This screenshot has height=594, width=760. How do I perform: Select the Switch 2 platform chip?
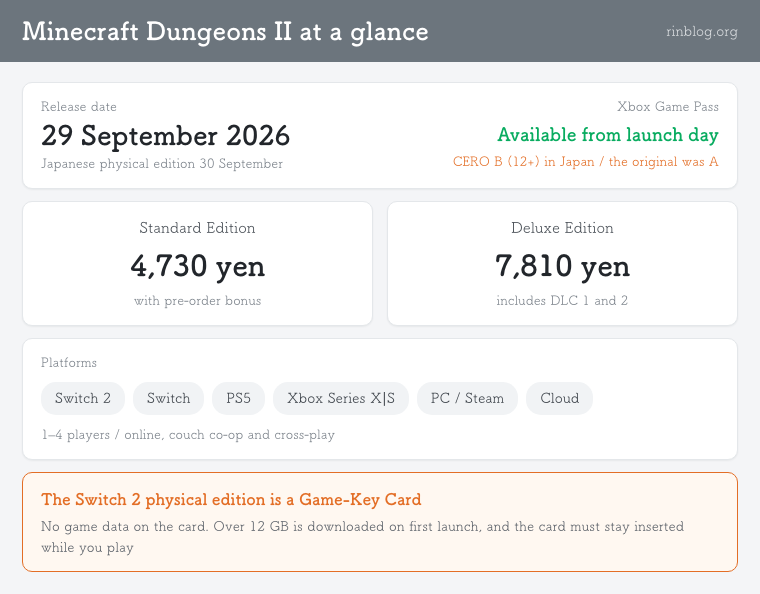tap(83, 398)
